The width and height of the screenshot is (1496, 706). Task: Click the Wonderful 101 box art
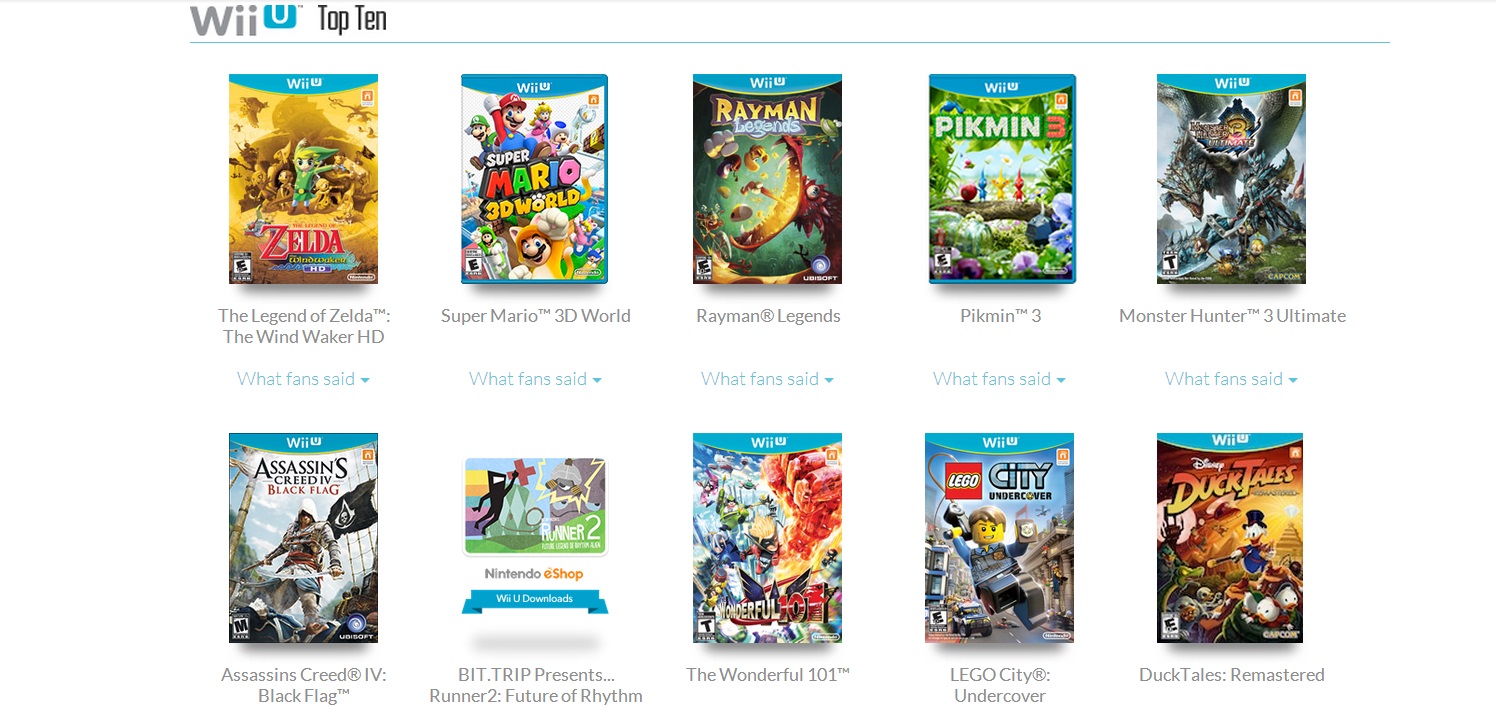(767, 538)
